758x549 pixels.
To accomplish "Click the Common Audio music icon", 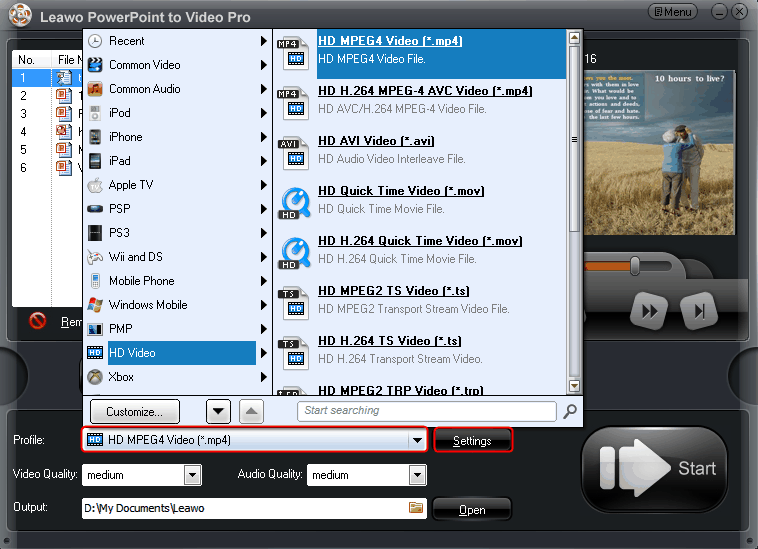I will tap(95, 89).
